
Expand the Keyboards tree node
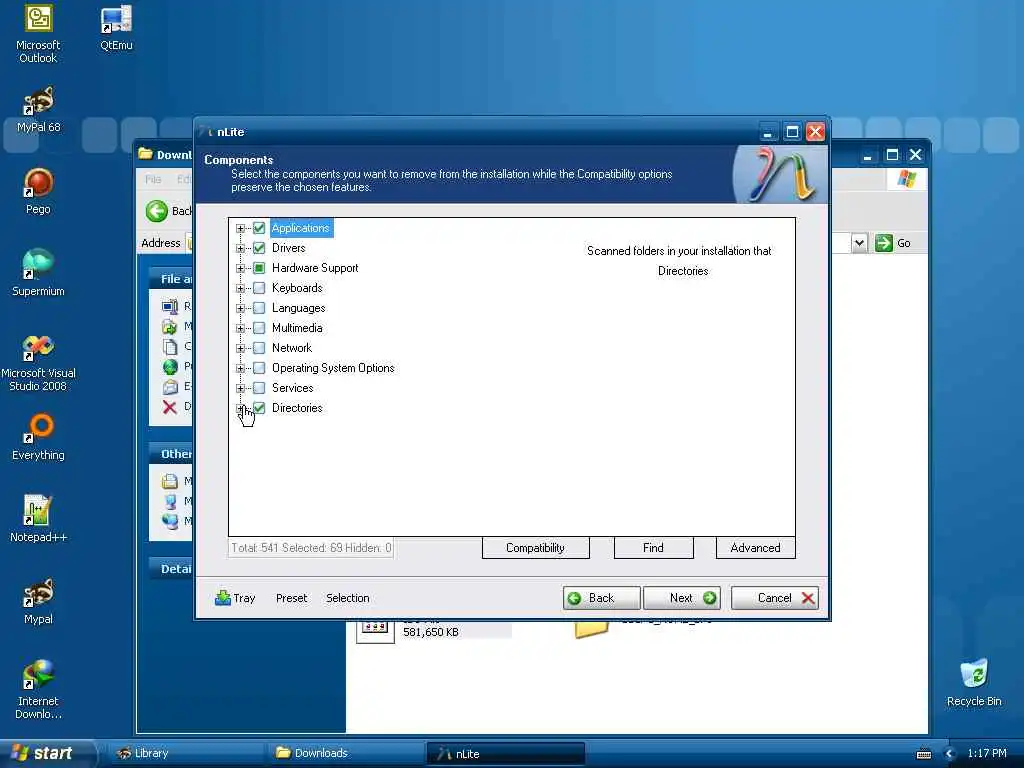point(240,288)
